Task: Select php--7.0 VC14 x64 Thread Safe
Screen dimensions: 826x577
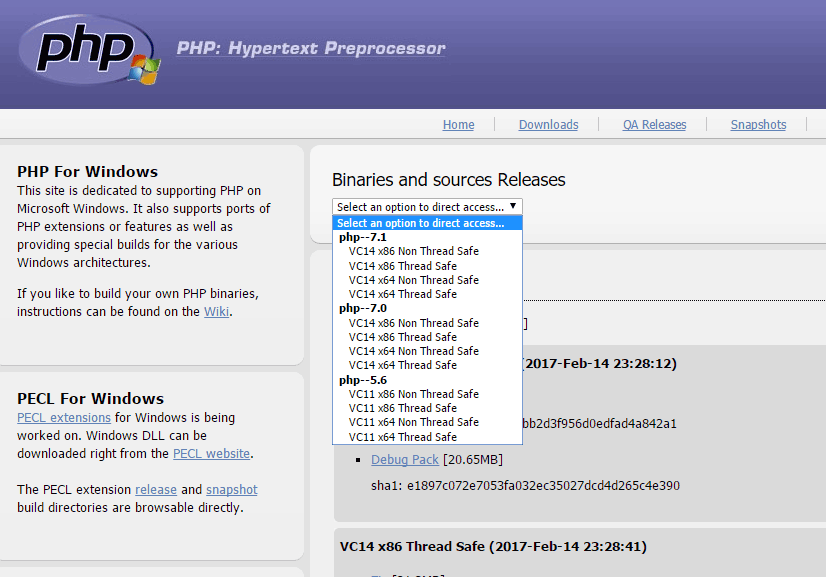Action: pos(402,365)
